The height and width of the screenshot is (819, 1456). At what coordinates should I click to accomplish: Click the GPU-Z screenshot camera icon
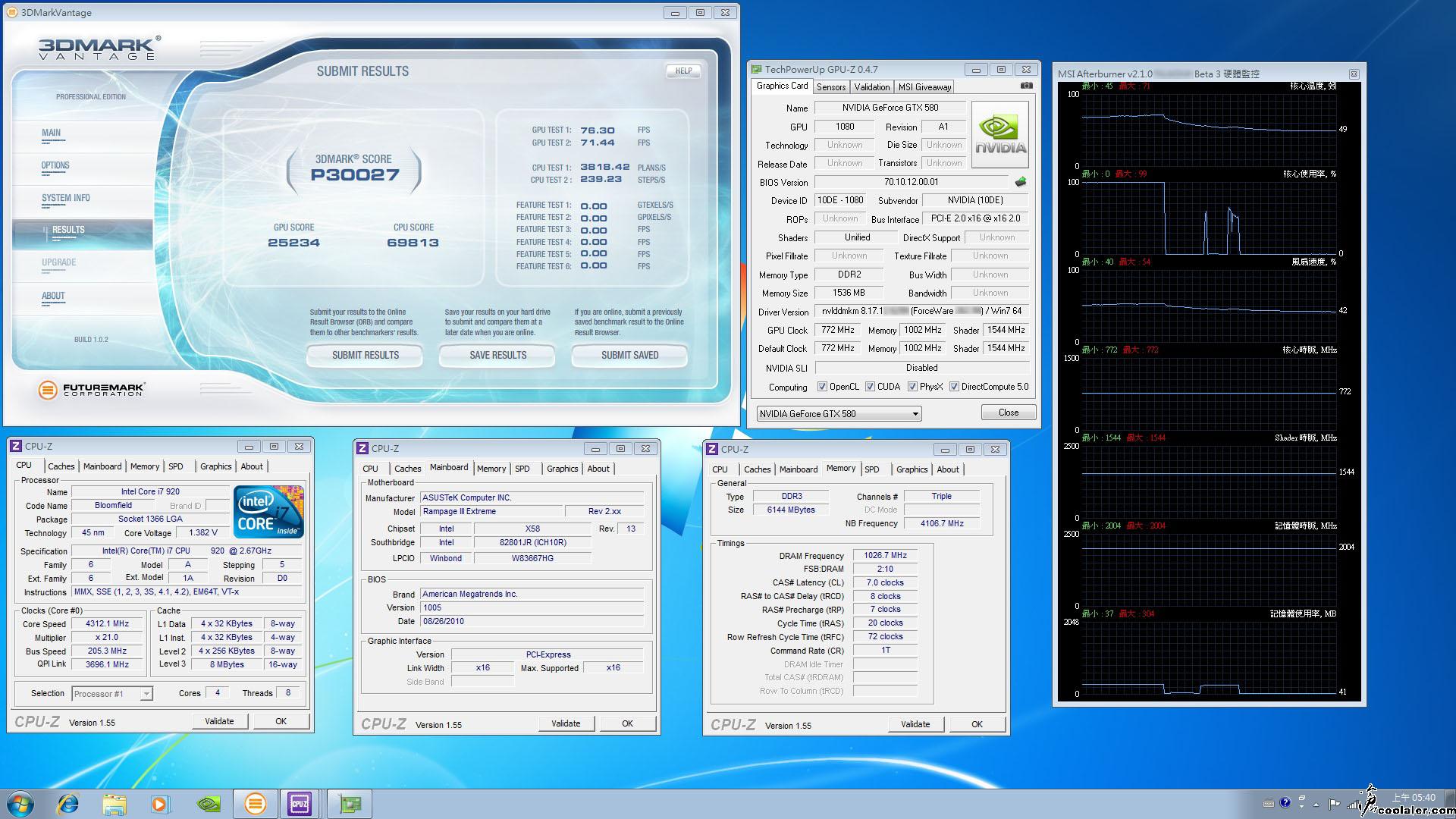click(1026, 86)
